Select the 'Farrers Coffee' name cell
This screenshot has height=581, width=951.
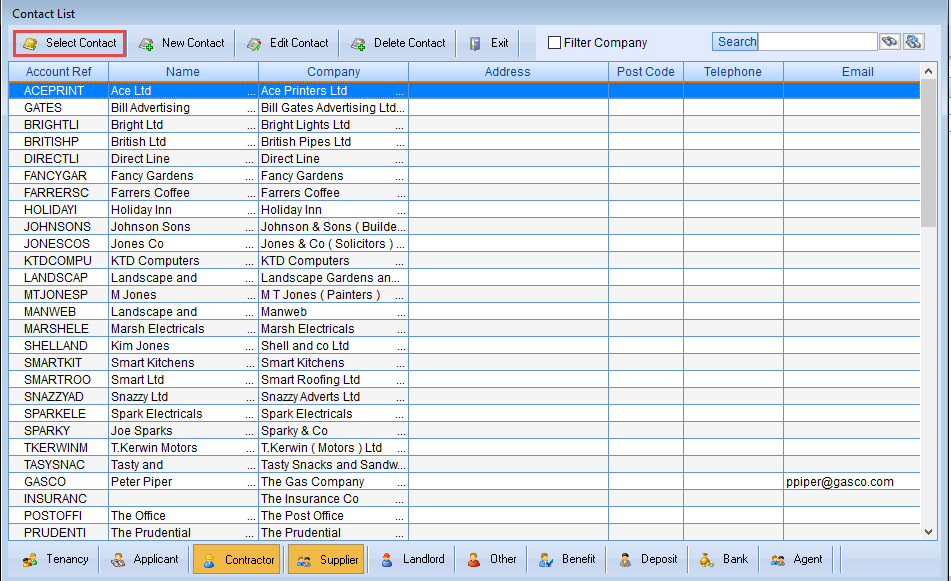point(183,192)
